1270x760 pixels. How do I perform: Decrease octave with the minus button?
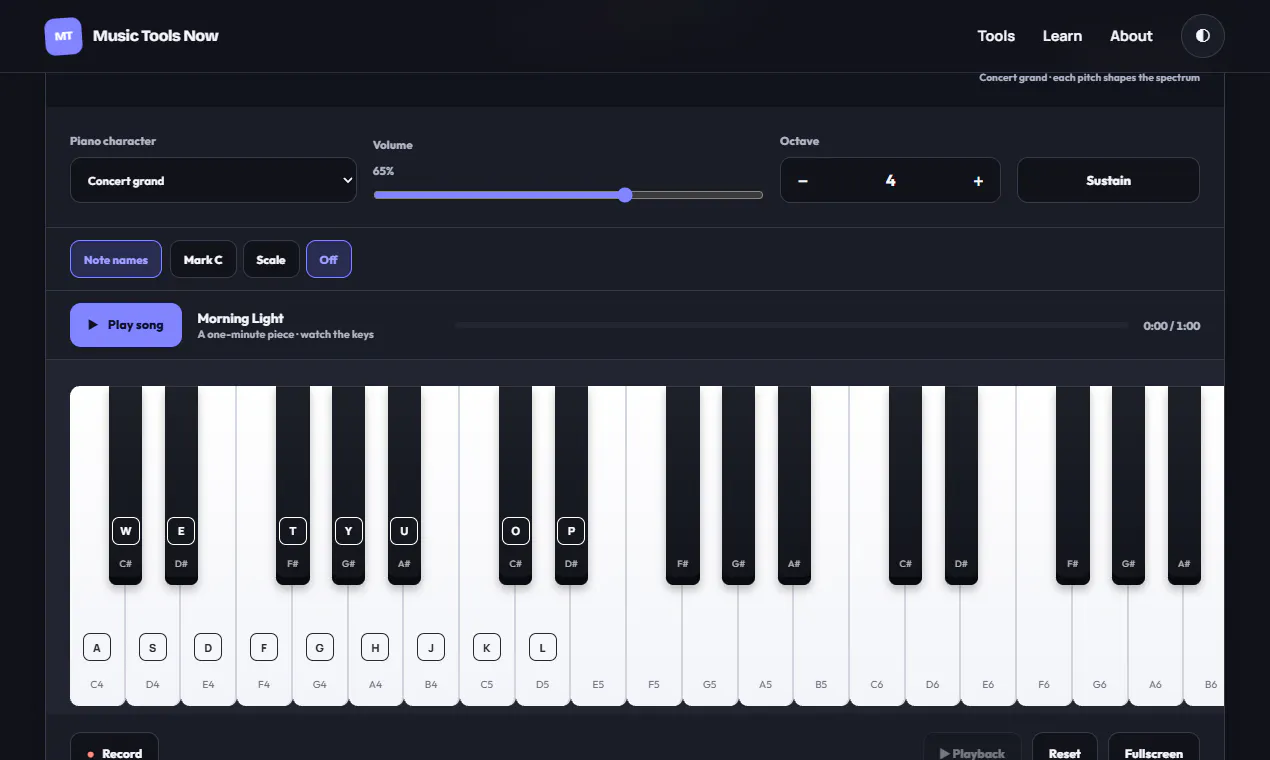coord(803,181)
